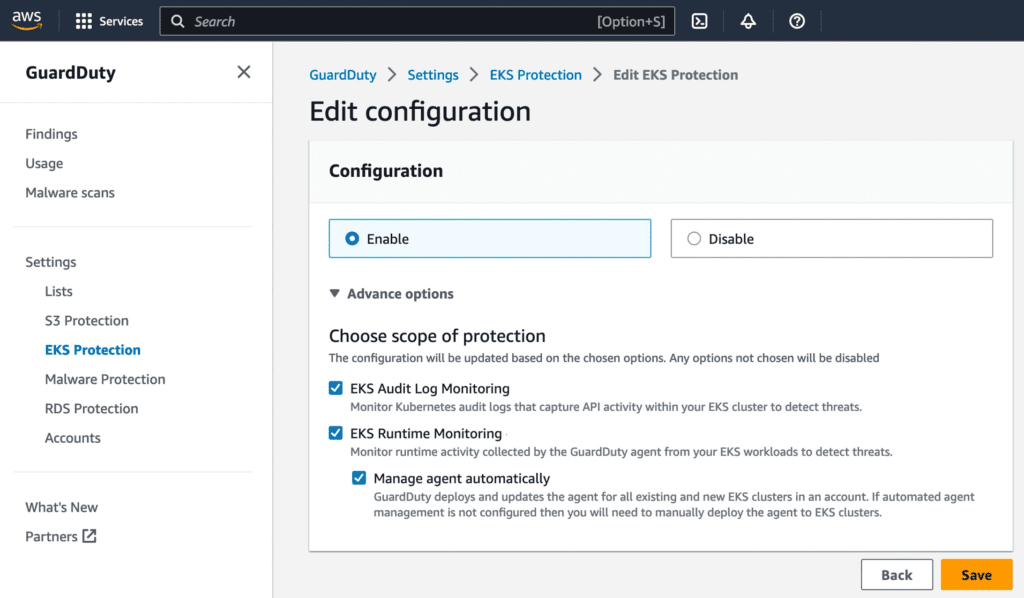Uncheck EKS Runtime Monitoring
Image resolution: width=1024 pixels, height=598 pixels.
click(336, 433)
